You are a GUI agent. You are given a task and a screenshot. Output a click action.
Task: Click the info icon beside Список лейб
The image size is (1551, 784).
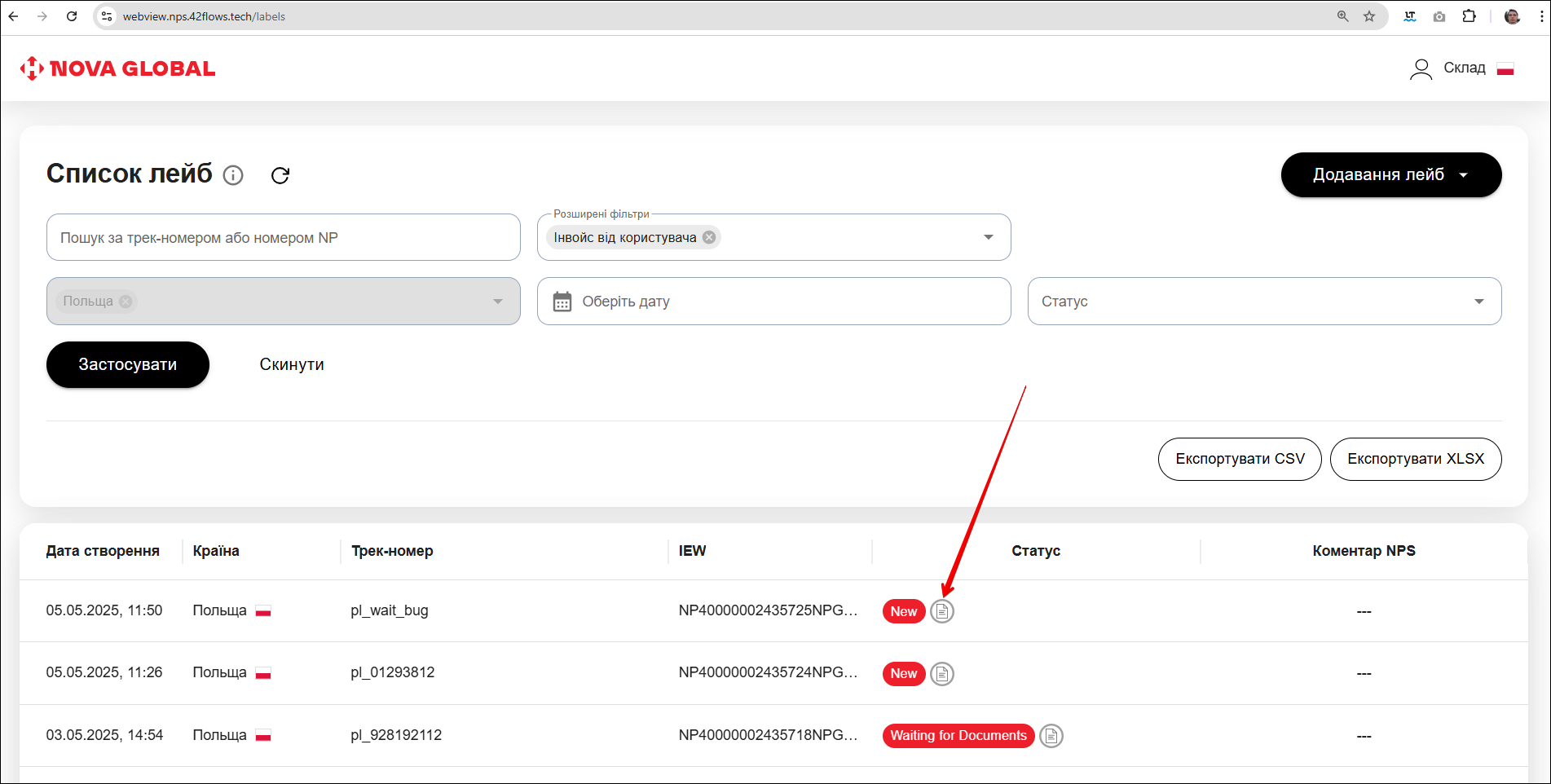pyautogui.click(x=233, y=175)
